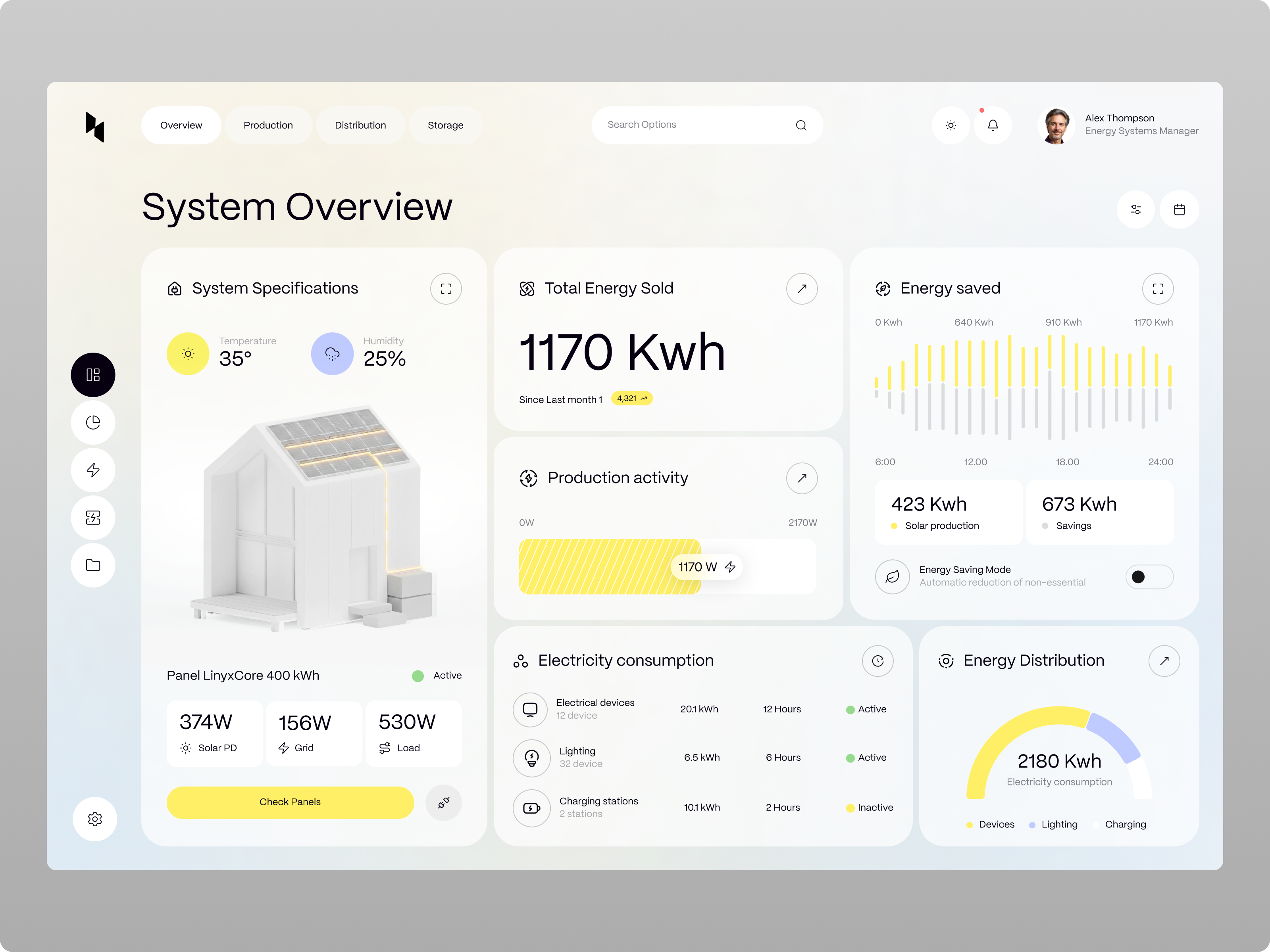Open Total Energy Sold details arrow
Screen dimensions: 1270x952
coord(802,289)
